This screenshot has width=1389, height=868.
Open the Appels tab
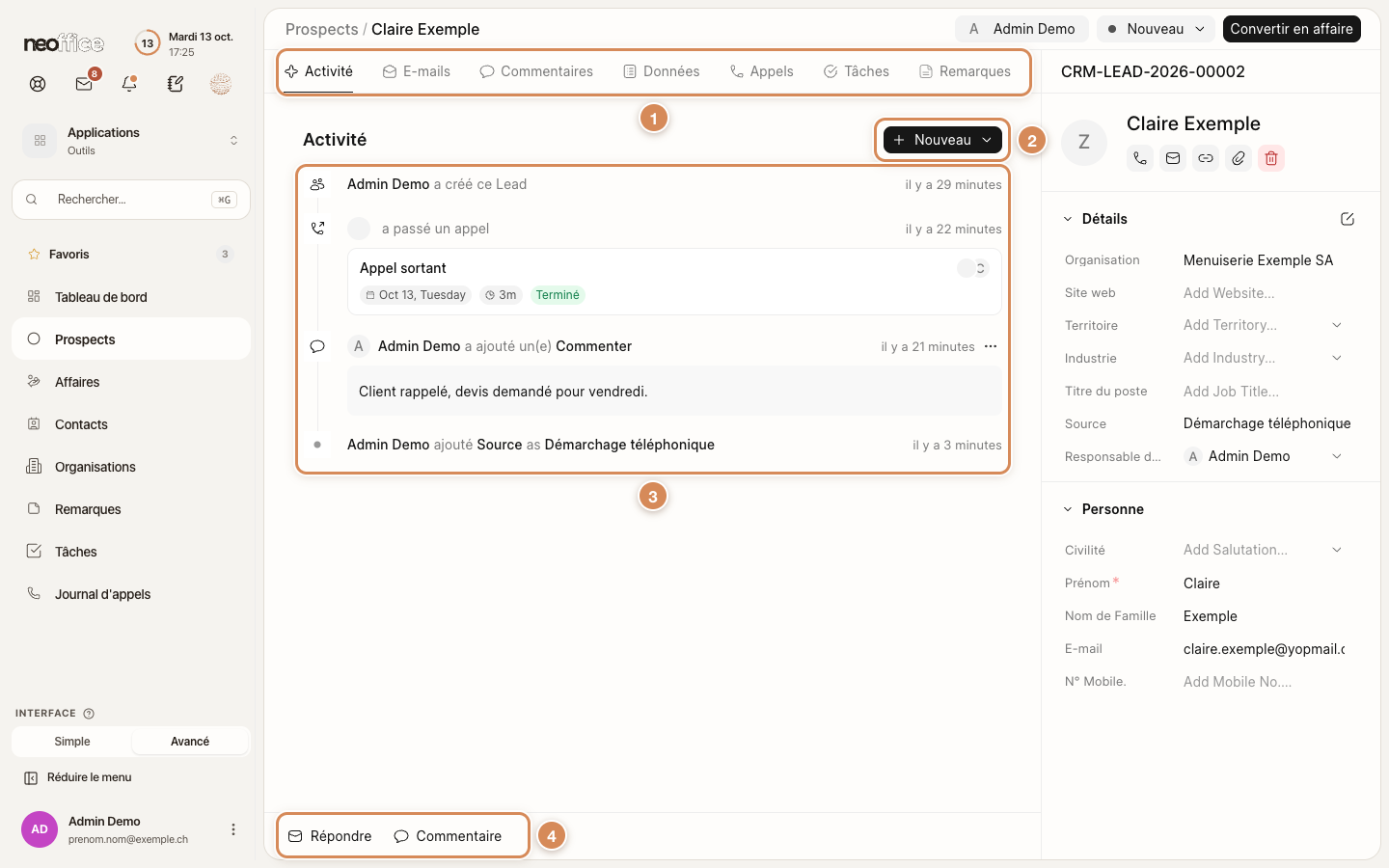[x=762, y=71]
